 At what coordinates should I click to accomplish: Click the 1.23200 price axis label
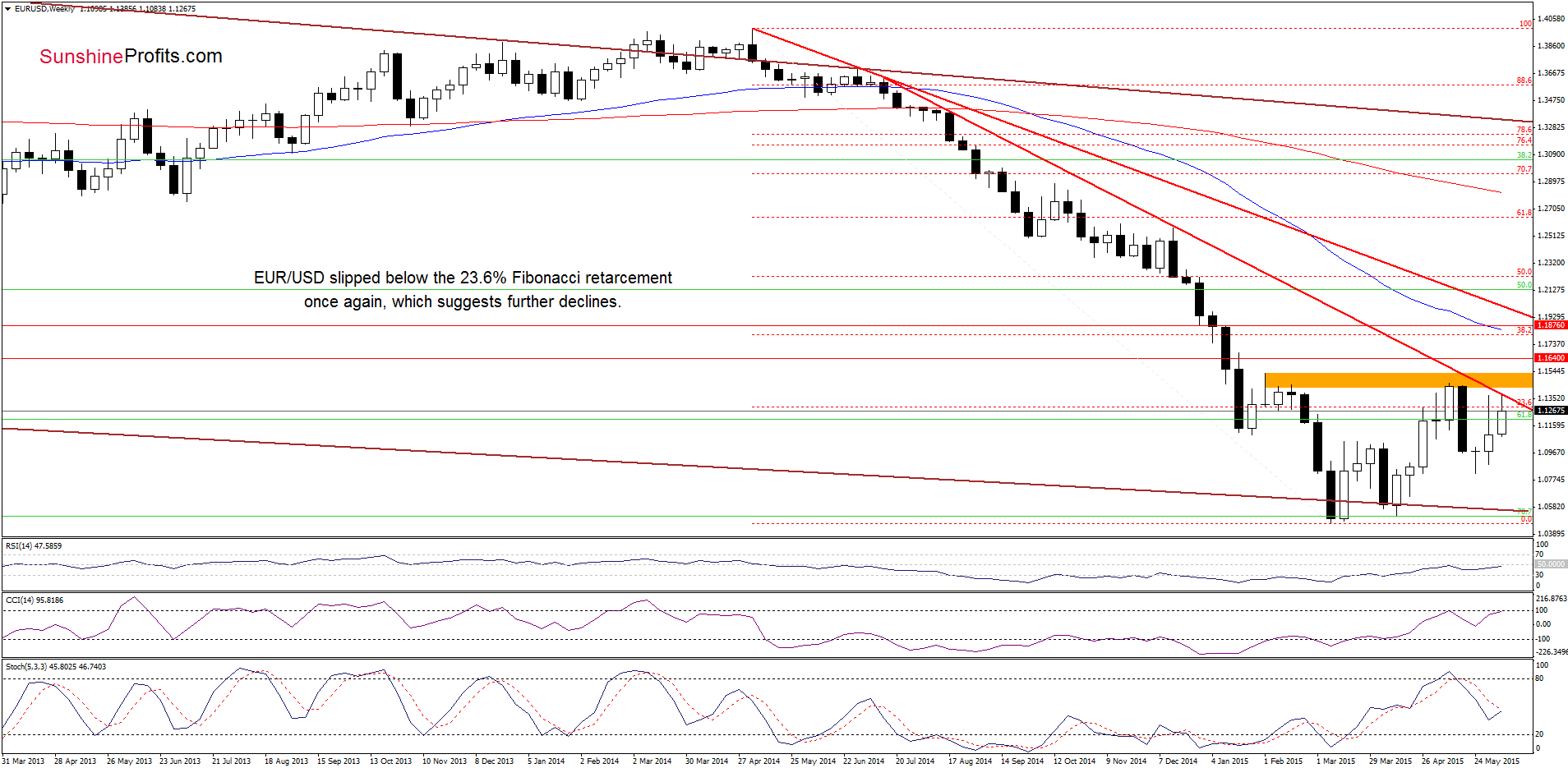(x=1551, y=263)
